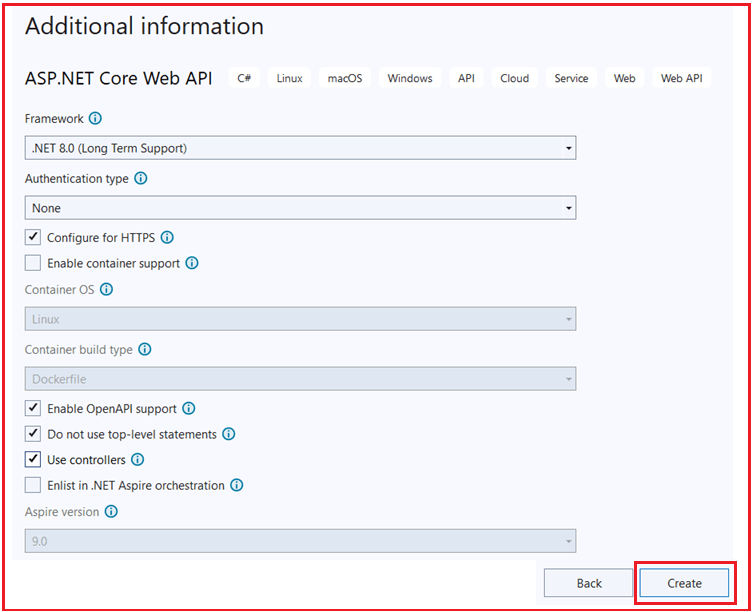Image resolution: width=752 pixels, height=612 pixels.
Task: Click the info icon beside Authentication type
Action: point(141,178)
